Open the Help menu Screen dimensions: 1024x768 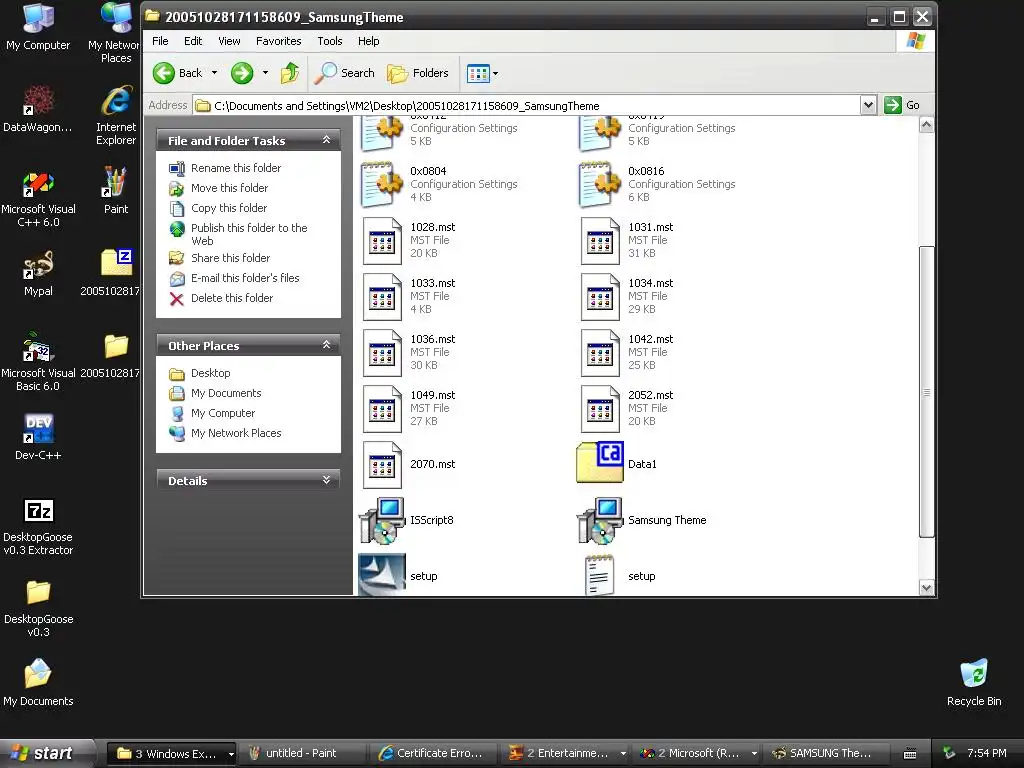coord(368,41)
